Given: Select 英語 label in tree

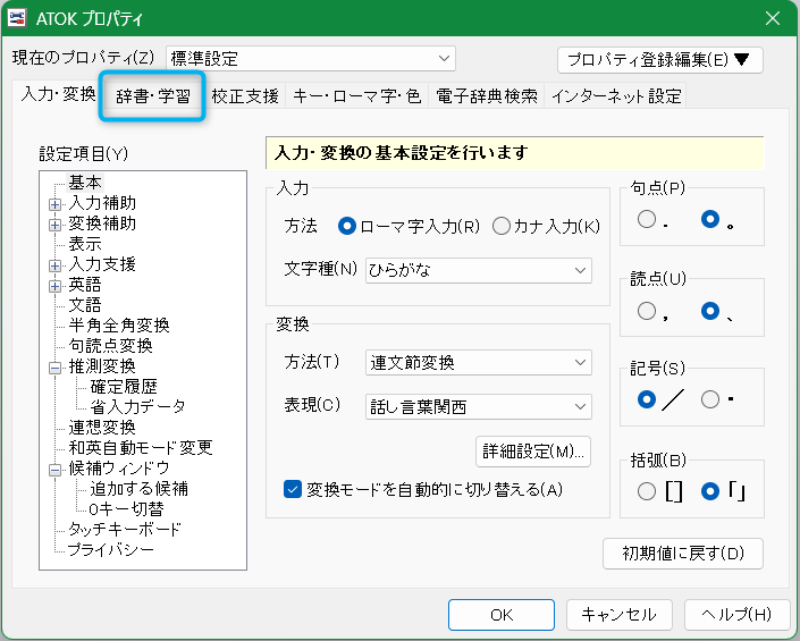Looking at the screenshot, I should point(85,285).
